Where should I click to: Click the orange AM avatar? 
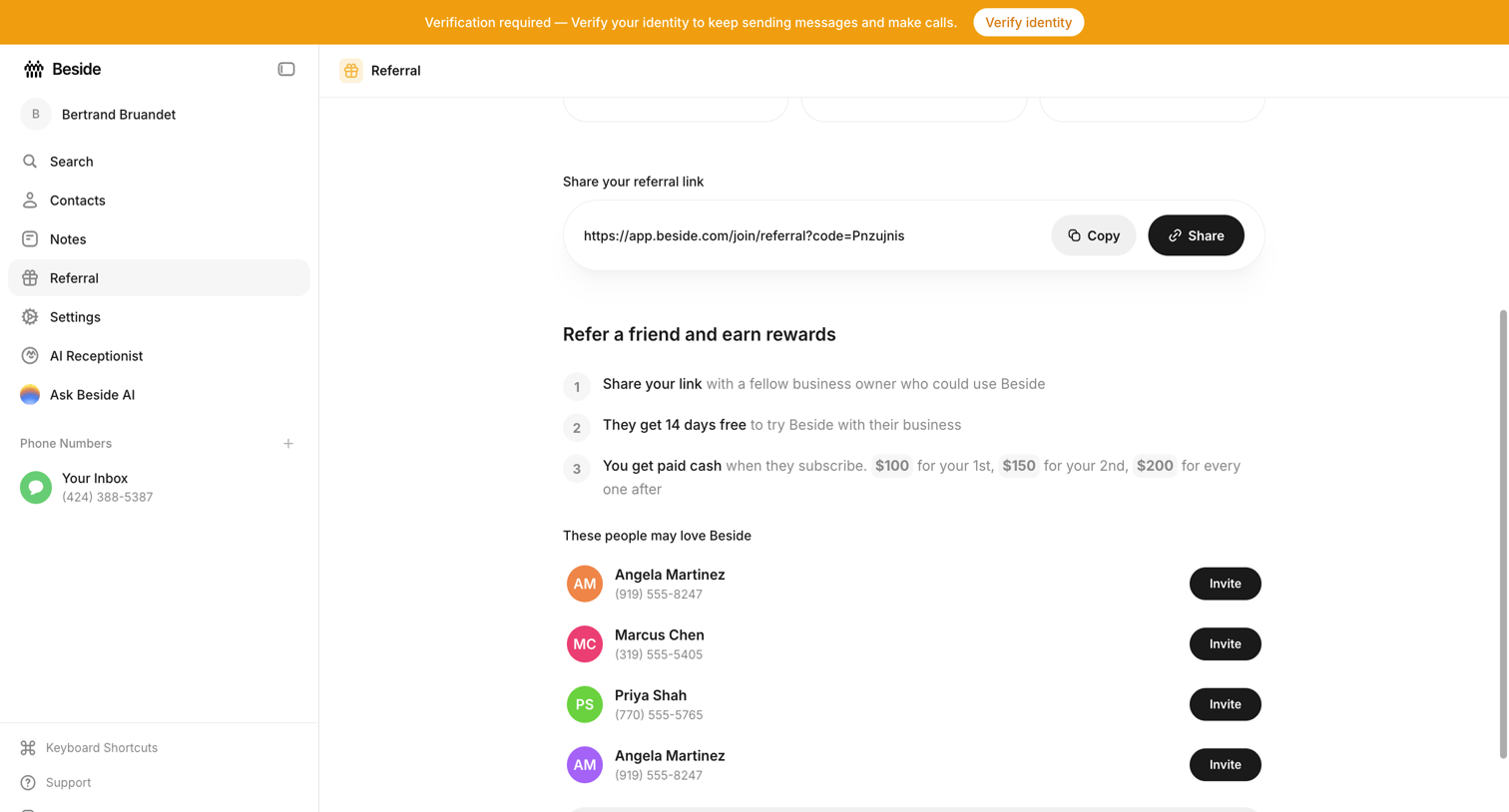585,585
